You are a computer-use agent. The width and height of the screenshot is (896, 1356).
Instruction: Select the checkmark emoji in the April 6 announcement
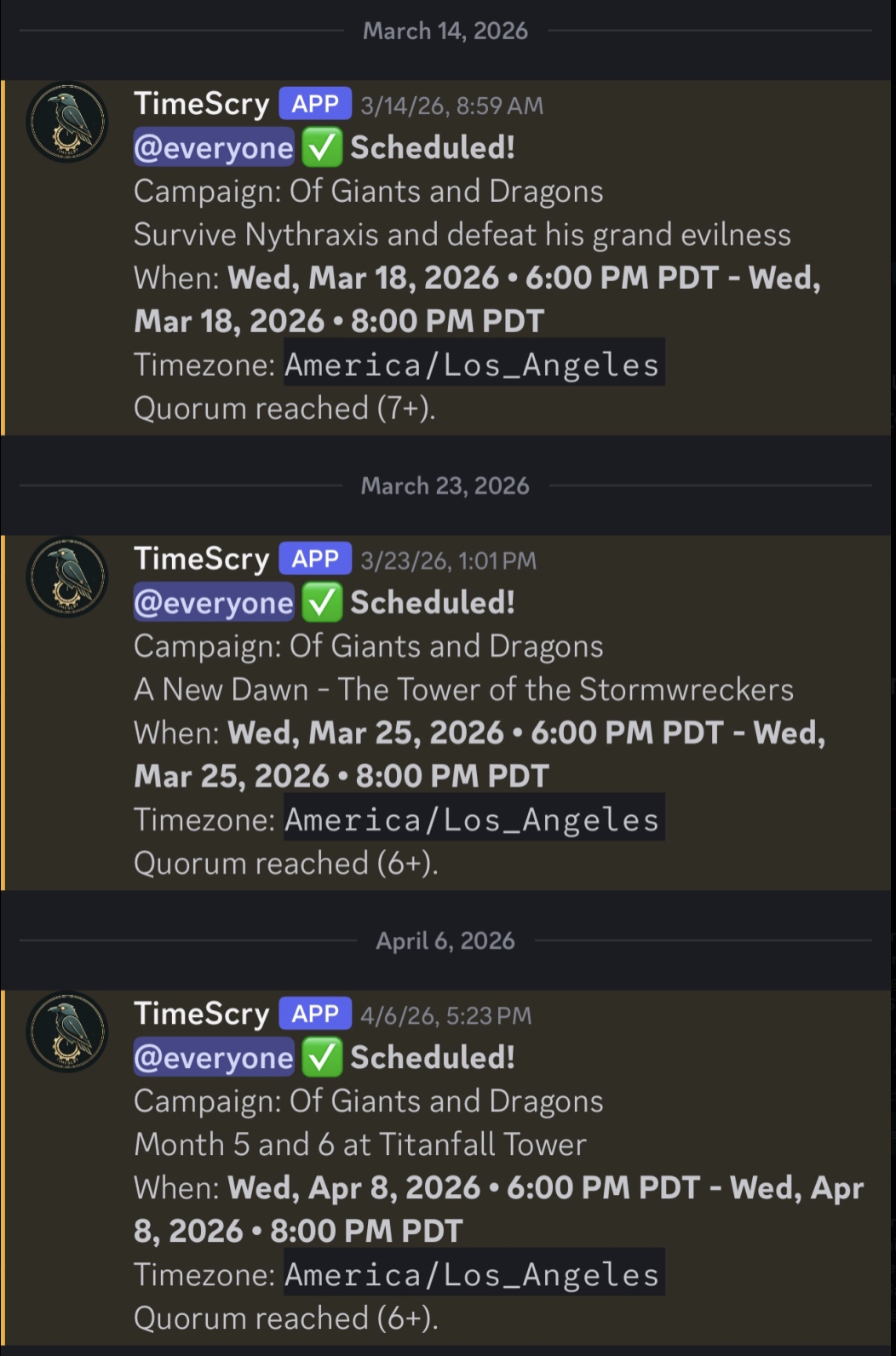click(323, 1056)
